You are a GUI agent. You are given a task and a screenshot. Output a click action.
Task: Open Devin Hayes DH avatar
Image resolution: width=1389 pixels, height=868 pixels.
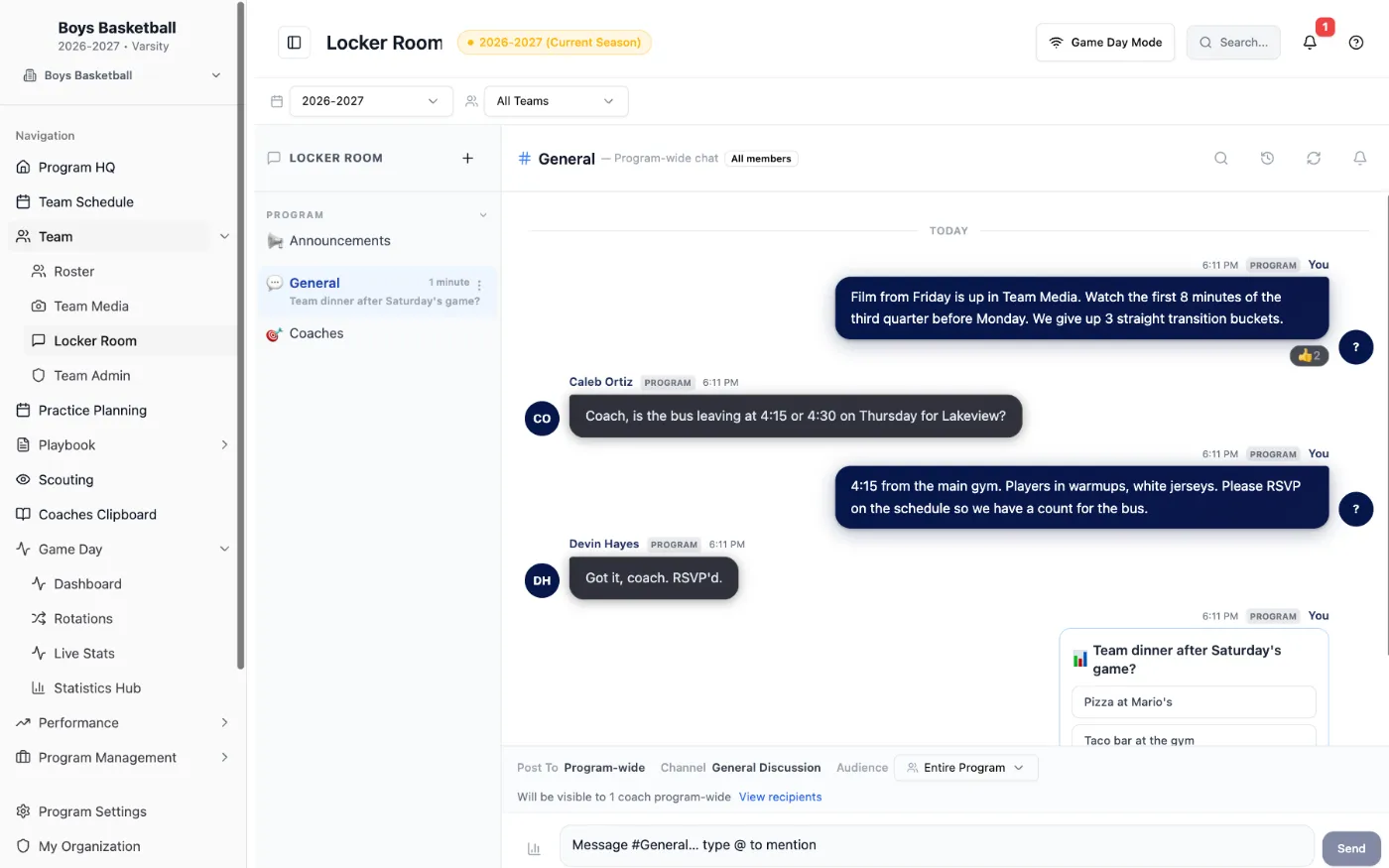pos(542,580)
